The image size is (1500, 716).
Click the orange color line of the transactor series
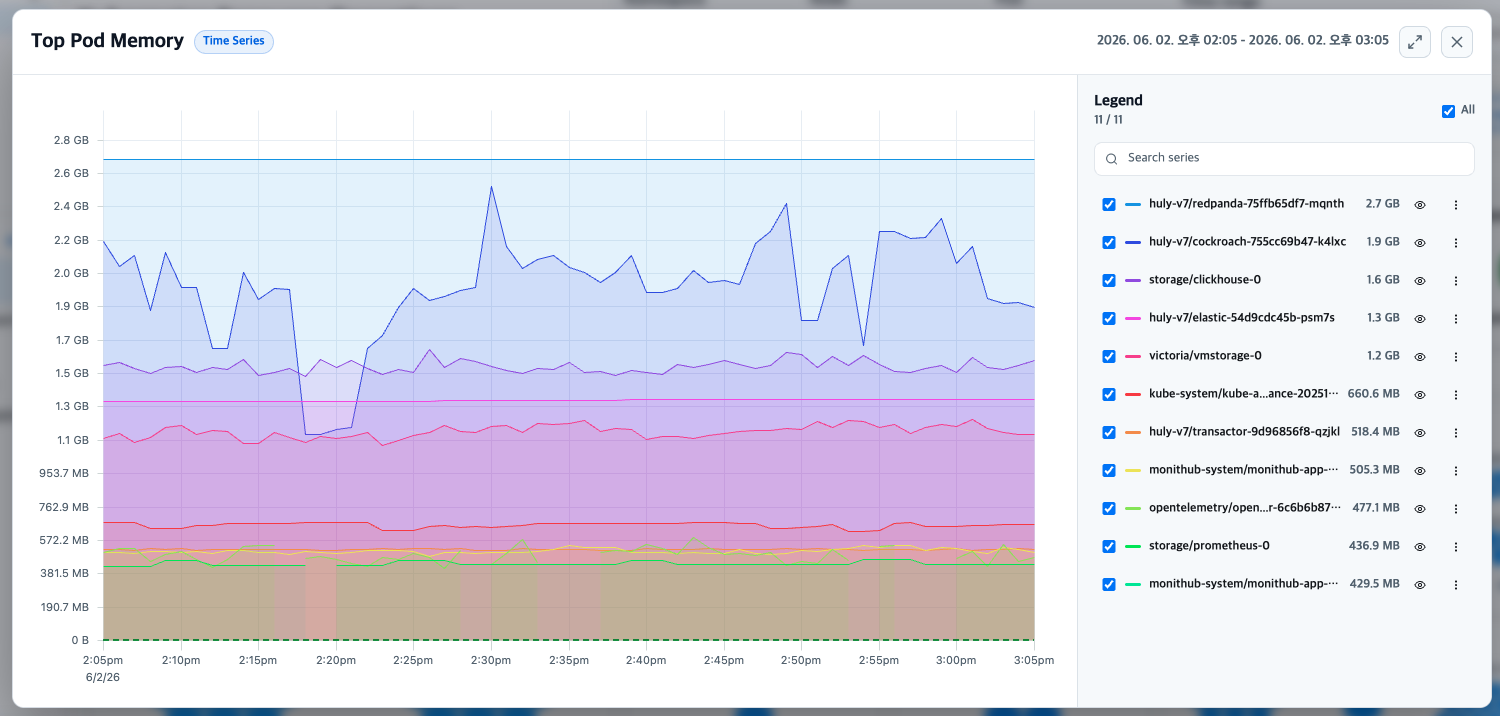click(x=1133, y=432)
